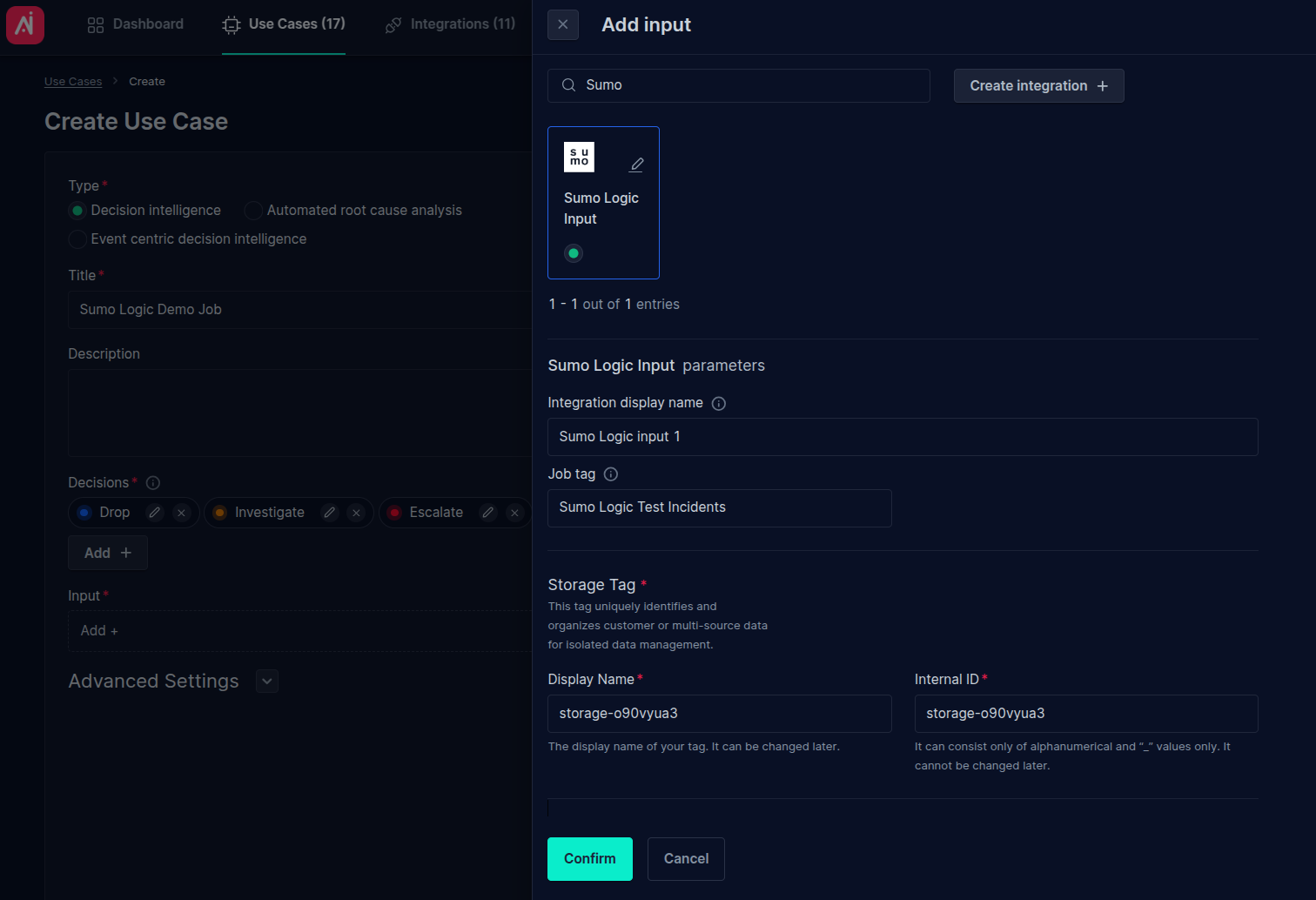Edit the Drop decision
Viewport: 1316px width, 900px height.
pos(154,513)
